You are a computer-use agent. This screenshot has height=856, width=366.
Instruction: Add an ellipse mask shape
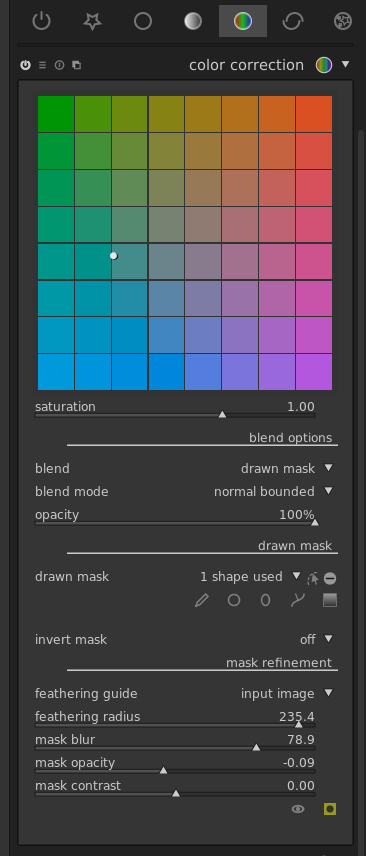(265, 601)
